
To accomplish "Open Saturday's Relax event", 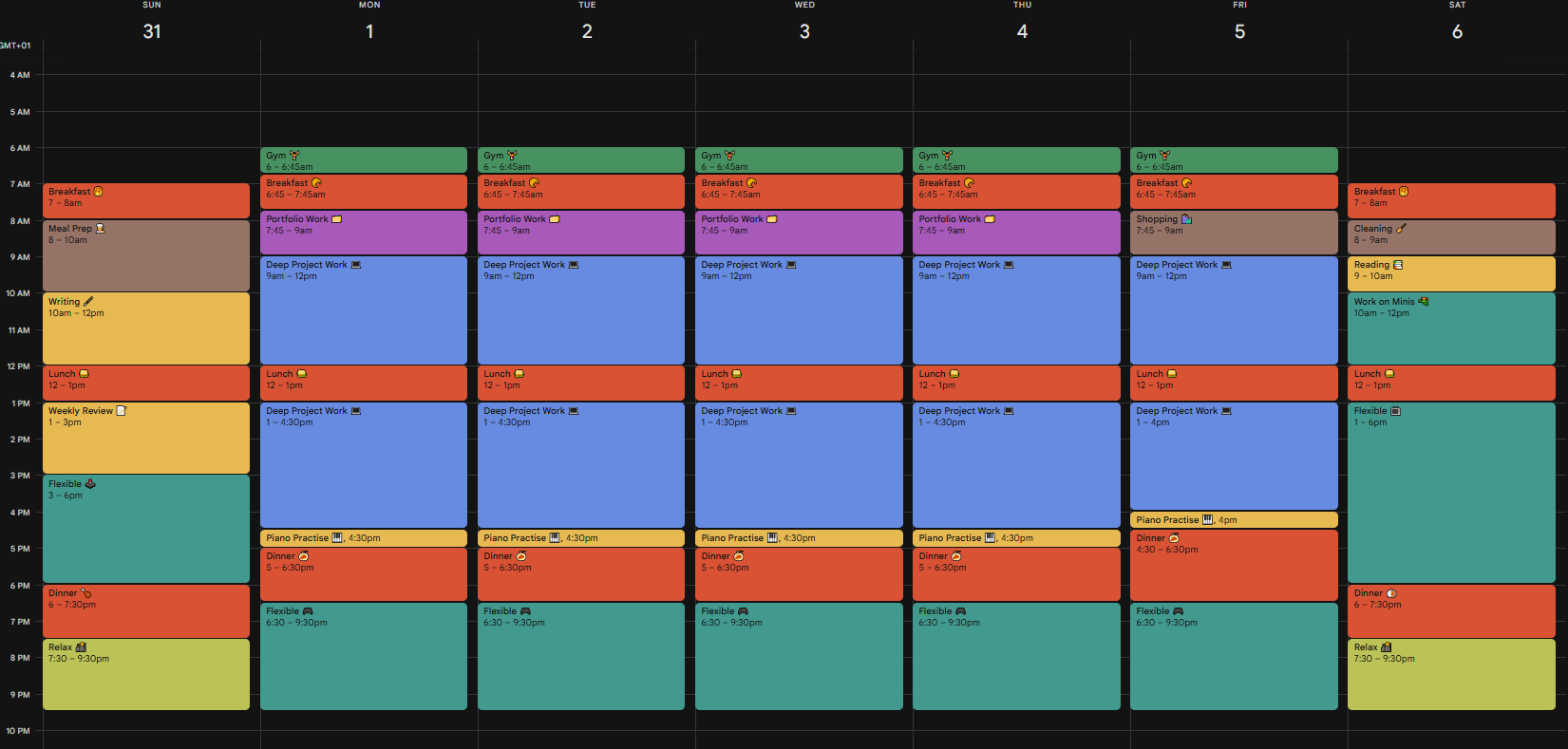I will coord(1451,679).
